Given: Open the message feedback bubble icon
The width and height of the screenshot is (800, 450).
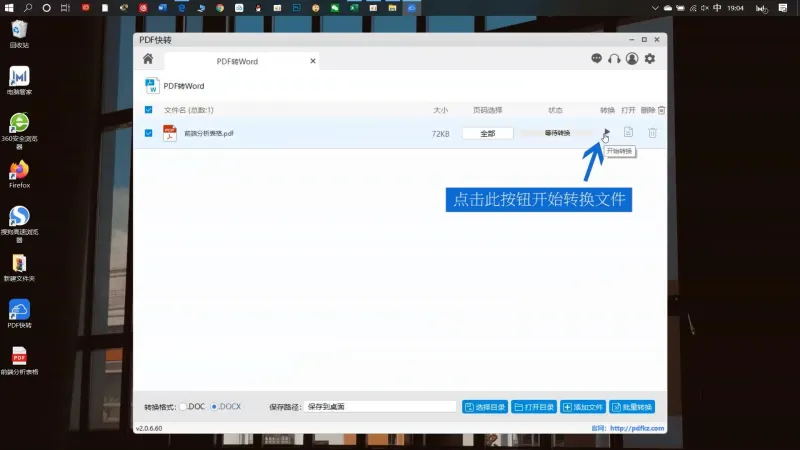Looking at the screenshot, I should pyautogui.click(x=596, y=59).
